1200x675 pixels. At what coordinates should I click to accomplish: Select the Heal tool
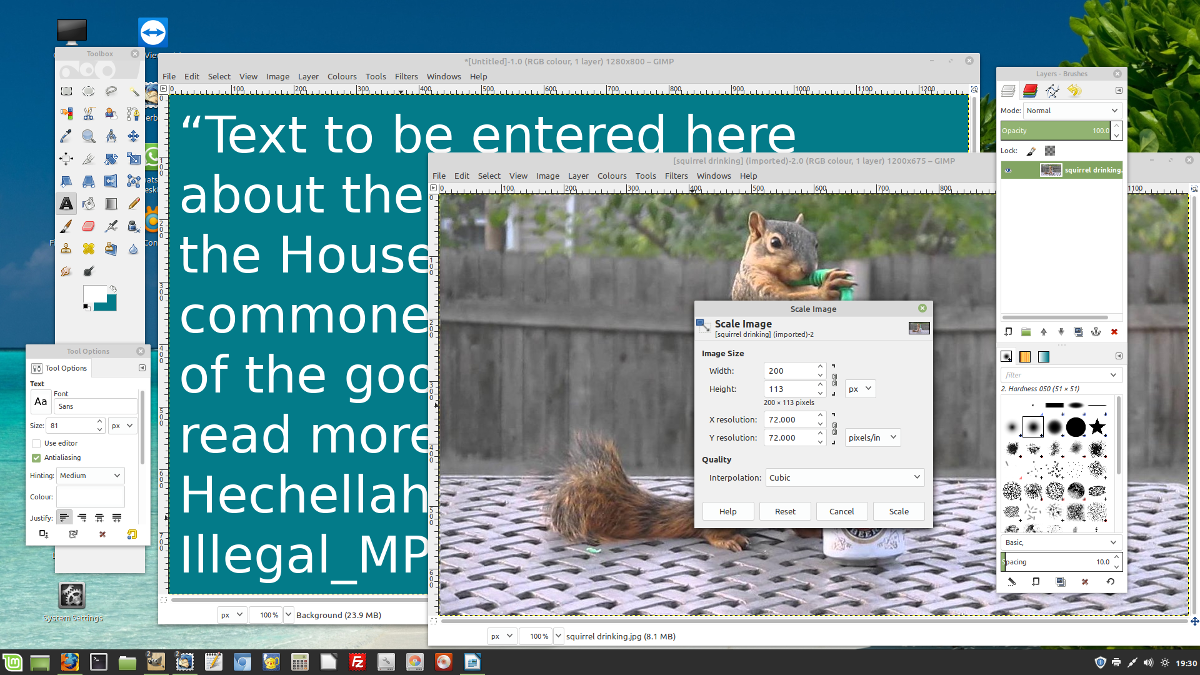click(x=88, y=248)
